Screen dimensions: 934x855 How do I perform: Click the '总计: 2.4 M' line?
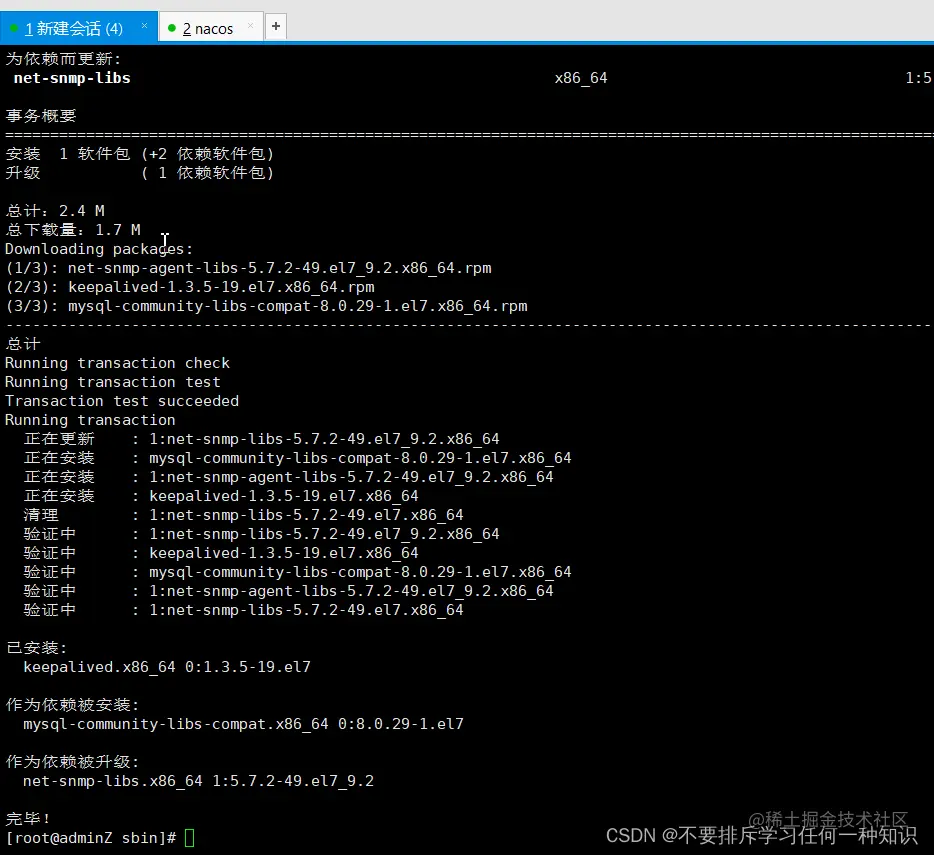(x=55, y=210)
